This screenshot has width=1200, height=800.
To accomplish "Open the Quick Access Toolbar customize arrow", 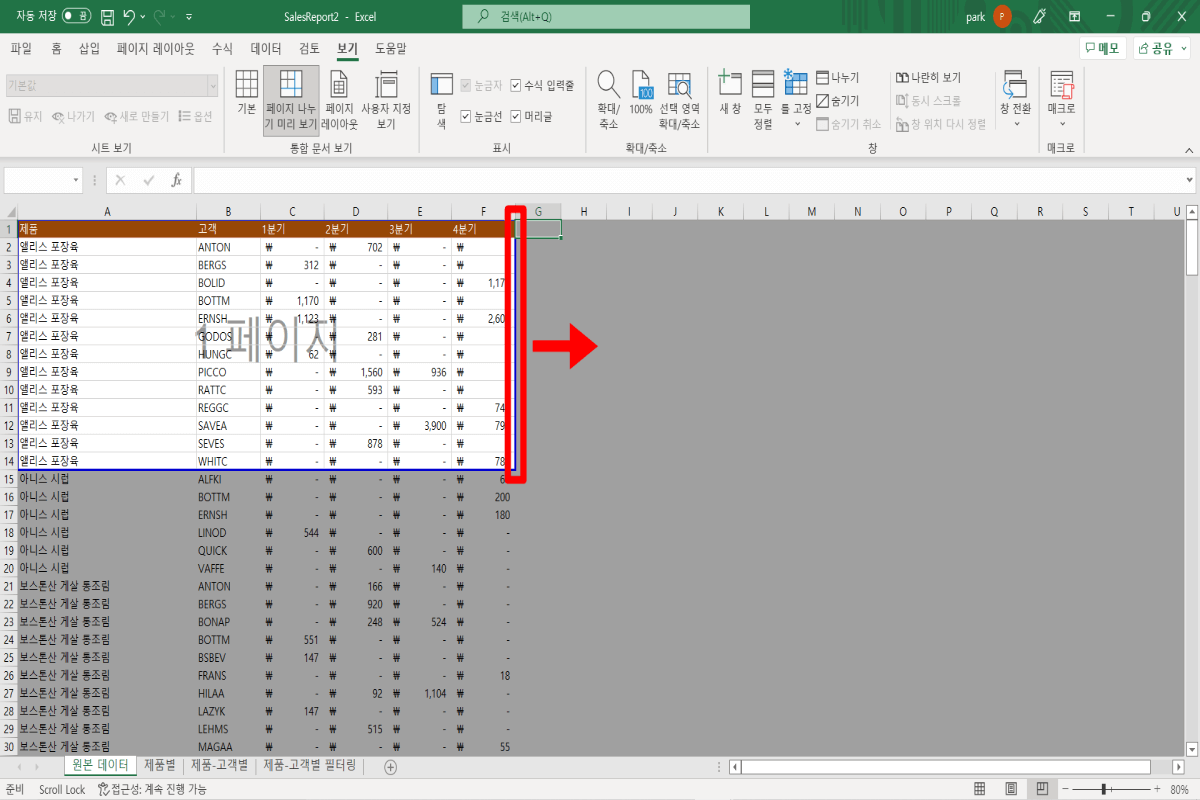I will [x=190, y=17].
